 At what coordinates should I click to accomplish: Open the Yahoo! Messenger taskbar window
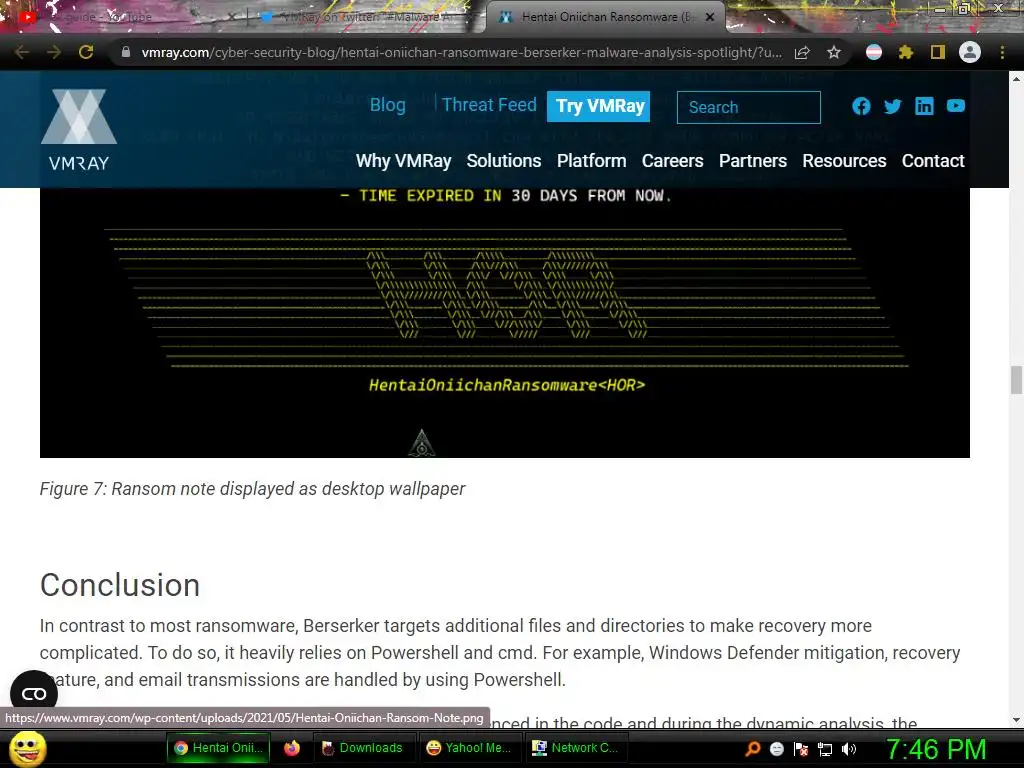click(x=469, y=748)
